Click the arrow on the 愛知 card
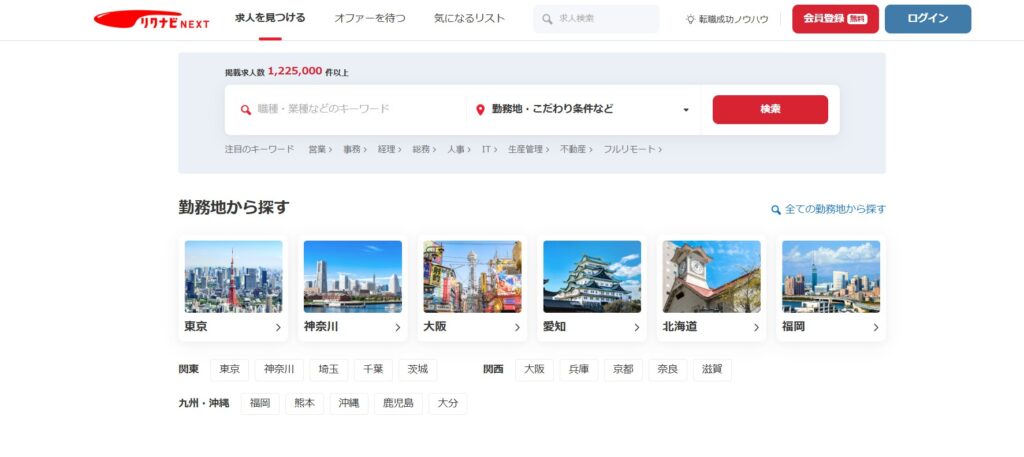The width and height of the screenshot is (1024, 457). click(x=637, y=328)
